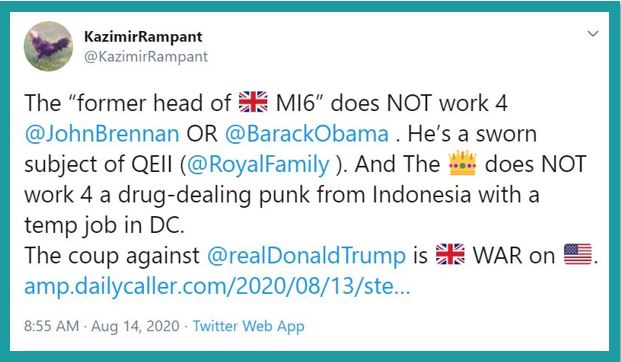
Task: Open the @BarackObama mention
Action: click(x=307, y=134)
